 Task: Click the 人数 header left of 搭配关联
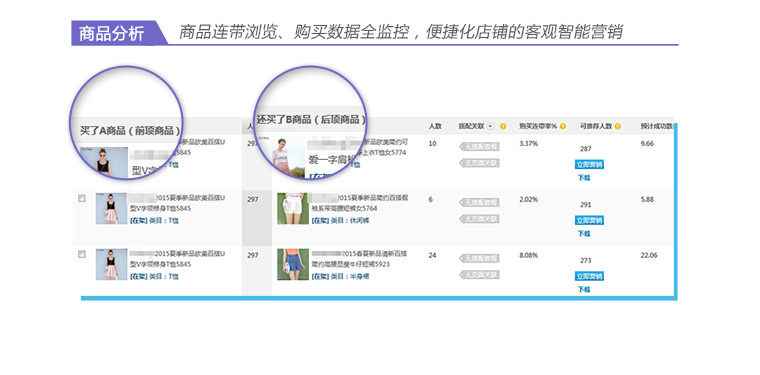tap(435, 126)
